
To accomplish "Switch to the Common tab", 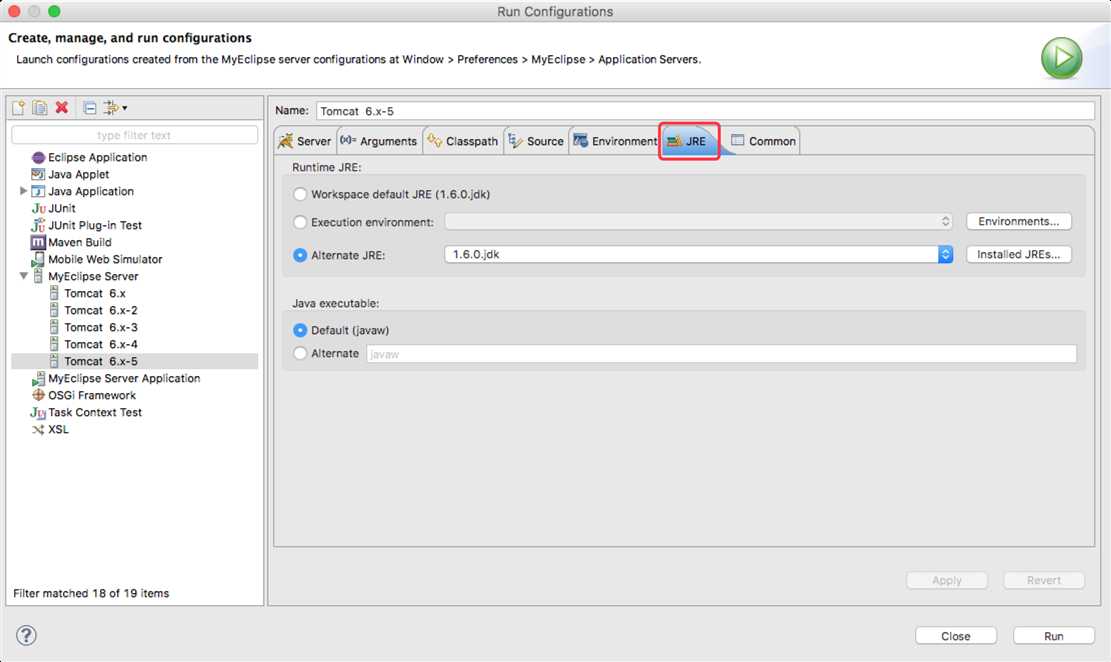I will point(763,141).
